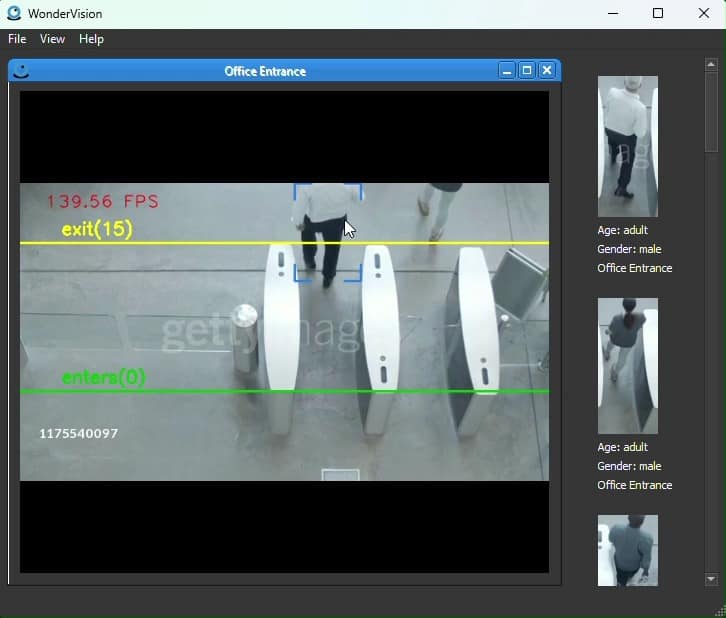Click the resize grip at the window corner
This screenshot has height=618, width=726.
coord(719,610)
